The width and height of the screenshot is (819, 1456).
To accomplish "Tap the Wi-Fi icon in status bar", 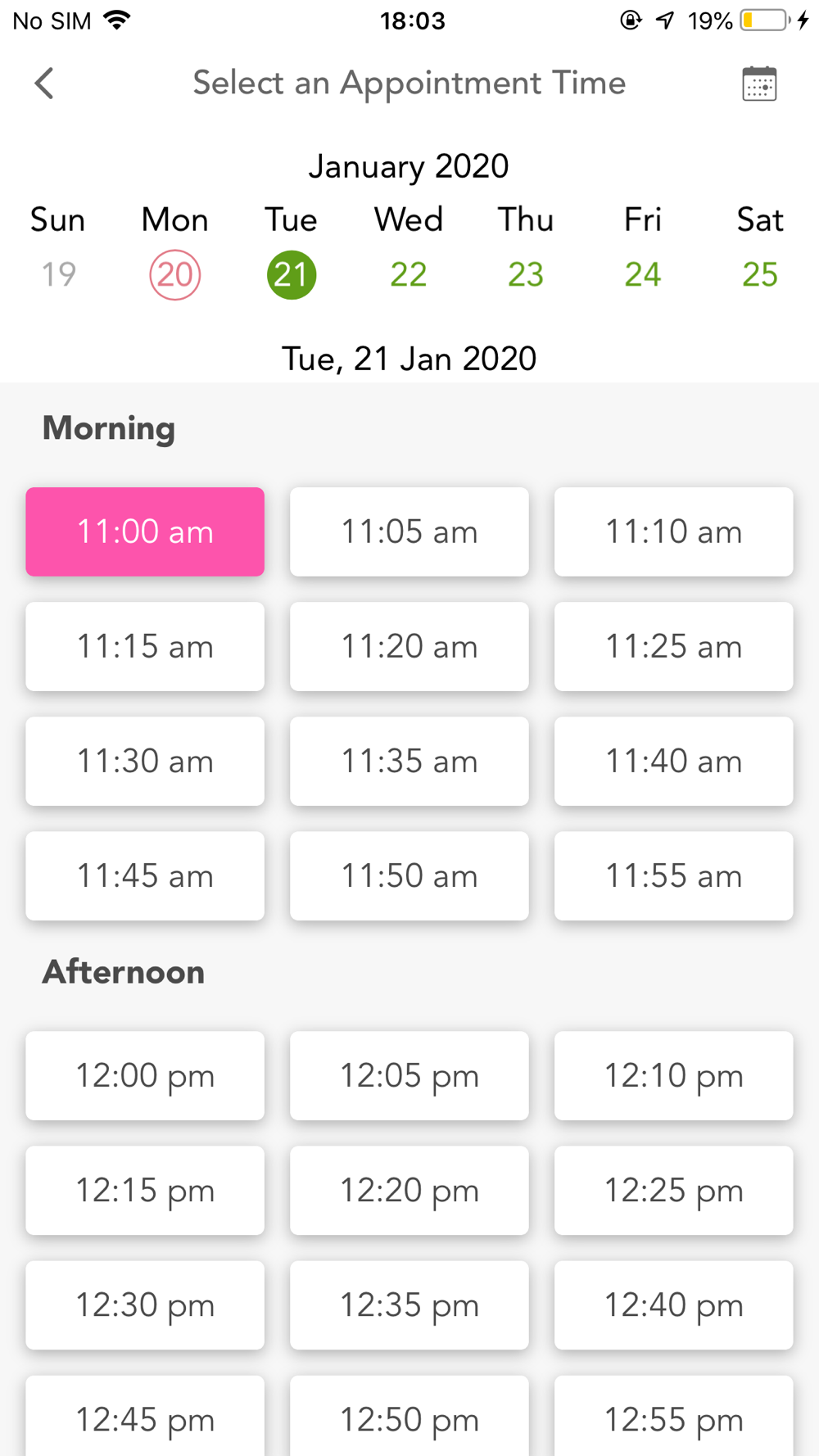I will tap(118, 20).
